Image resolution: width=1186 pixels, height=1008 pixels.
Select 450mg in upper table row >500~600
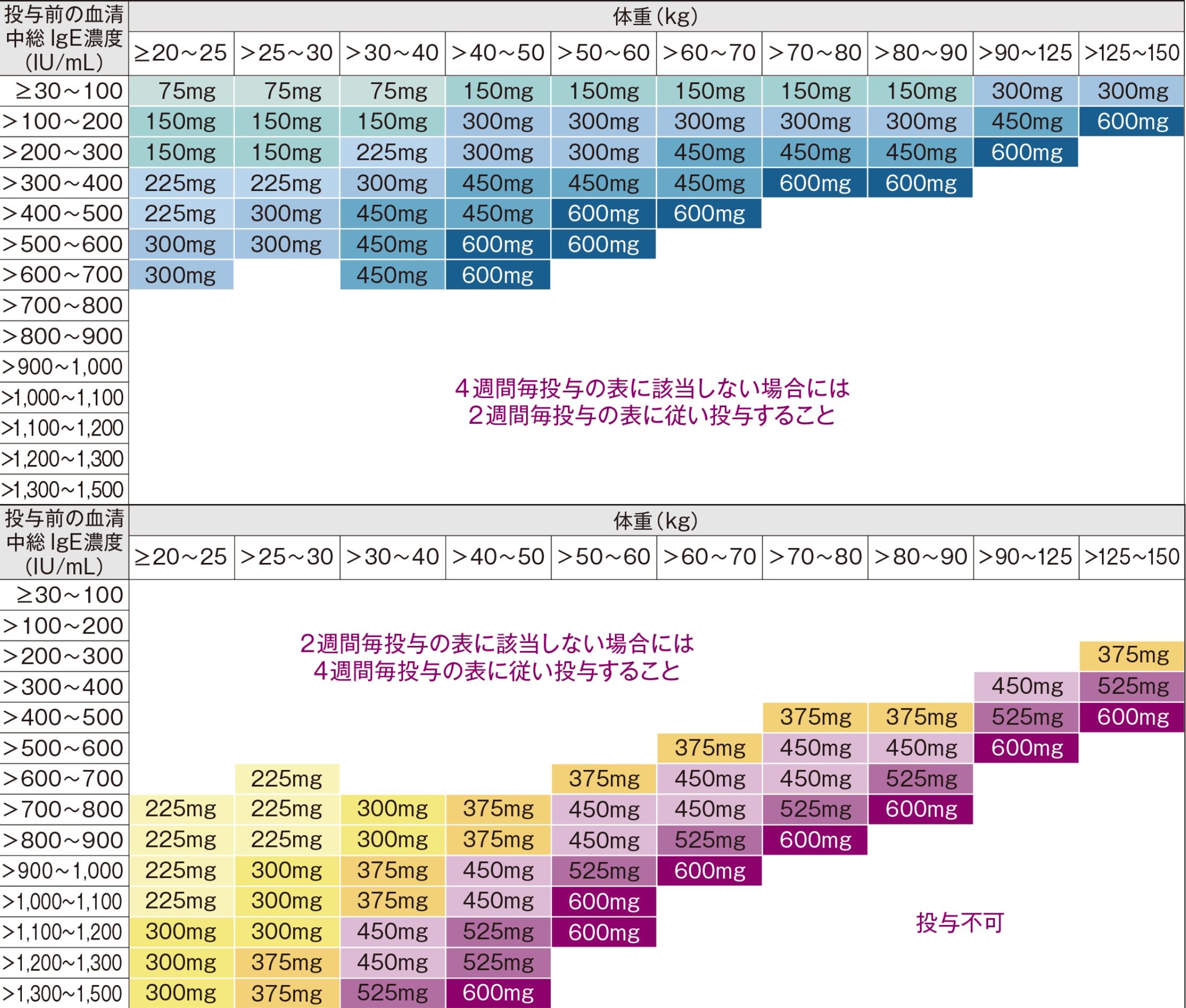tap(392, 245)
